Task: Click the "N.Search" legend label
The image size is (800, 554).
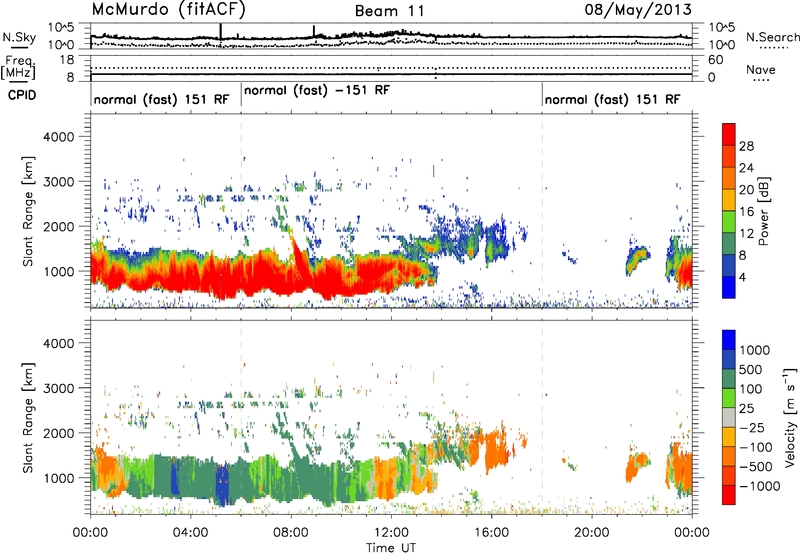Action: click(x=772, y=37)
